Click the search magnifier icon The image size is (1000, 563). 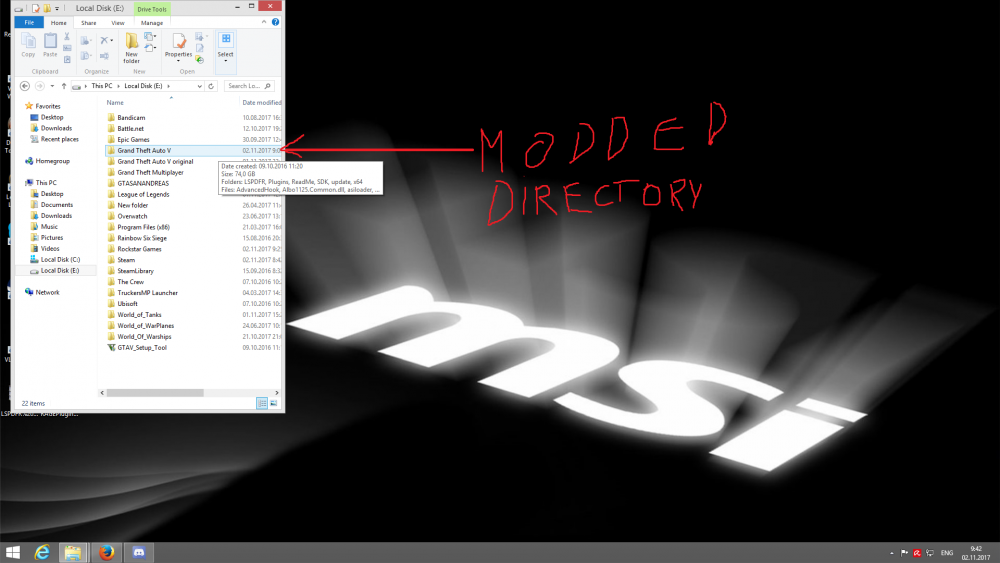(267, 85)
